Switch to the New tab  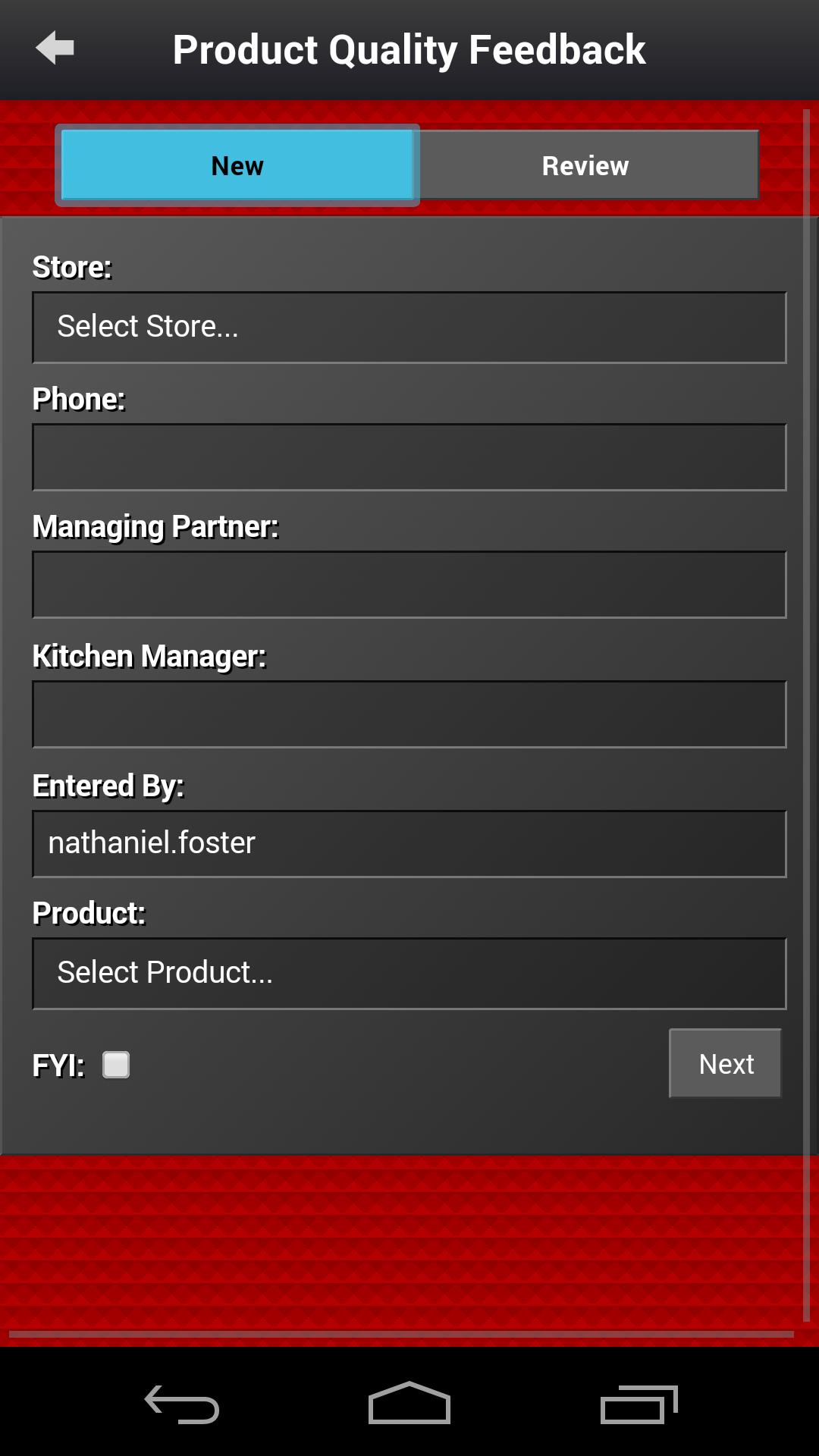pos(237,165)
